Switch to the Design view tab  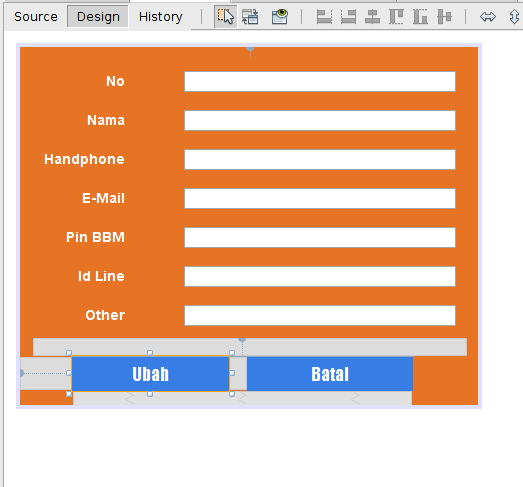click(x=98, y=17)
